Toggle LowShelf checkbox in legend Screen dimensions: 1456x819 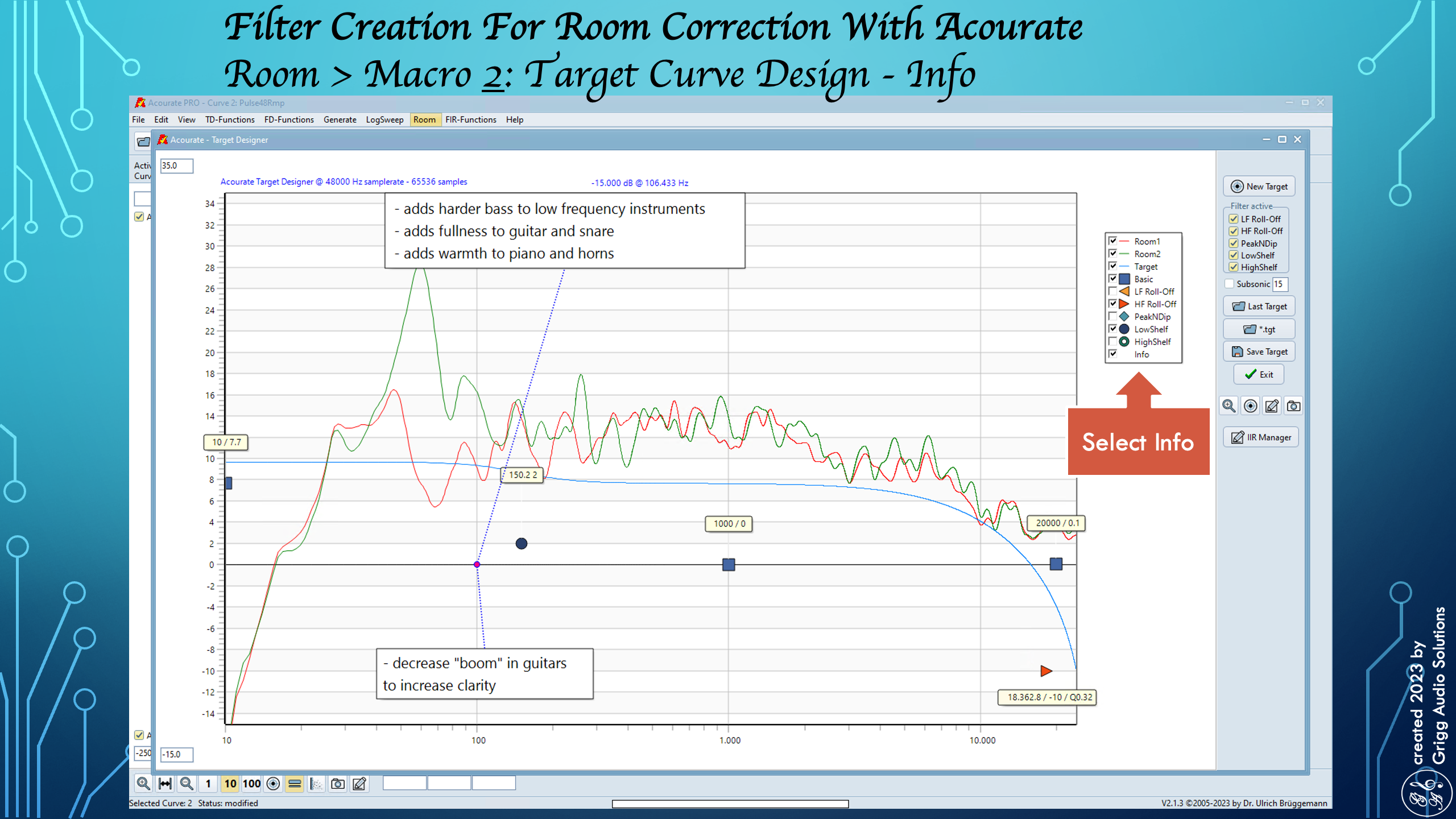click(1112, 329)
